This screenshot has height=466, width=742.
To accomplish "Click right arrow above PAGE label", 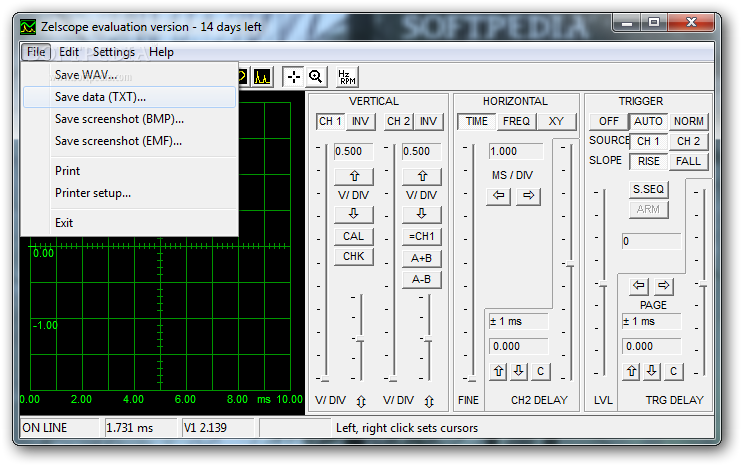I will pos(664,285).
